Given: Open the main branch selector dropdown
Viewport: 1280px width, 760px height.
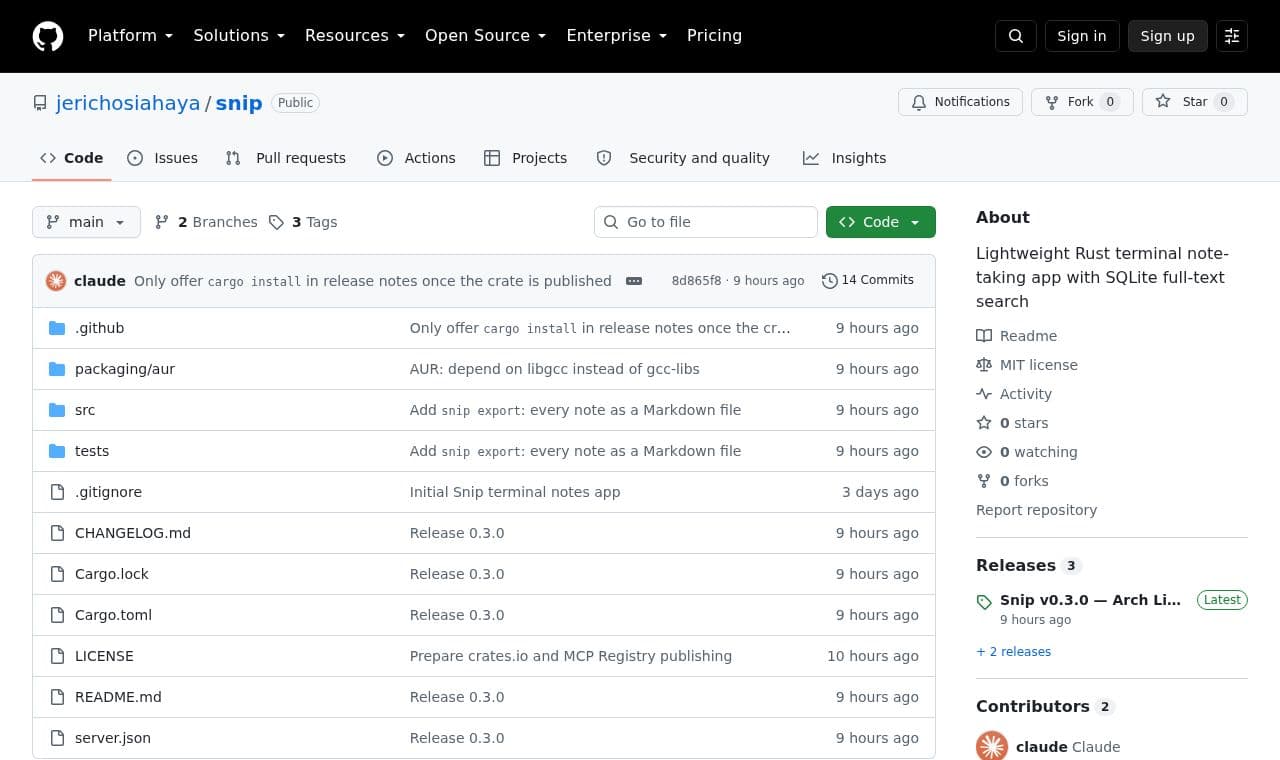Looking at the screenshot, I should pos(86,222).
